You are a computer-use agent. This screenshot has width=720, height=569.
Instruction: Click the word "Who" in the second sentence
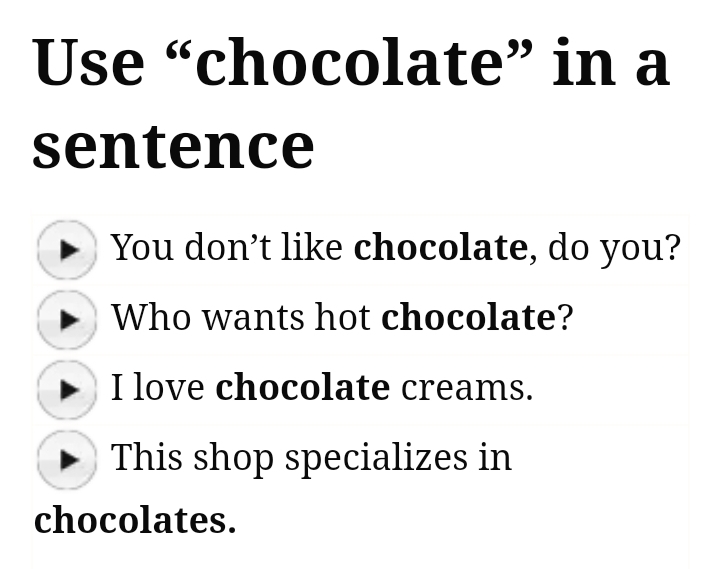coord(151,317)
